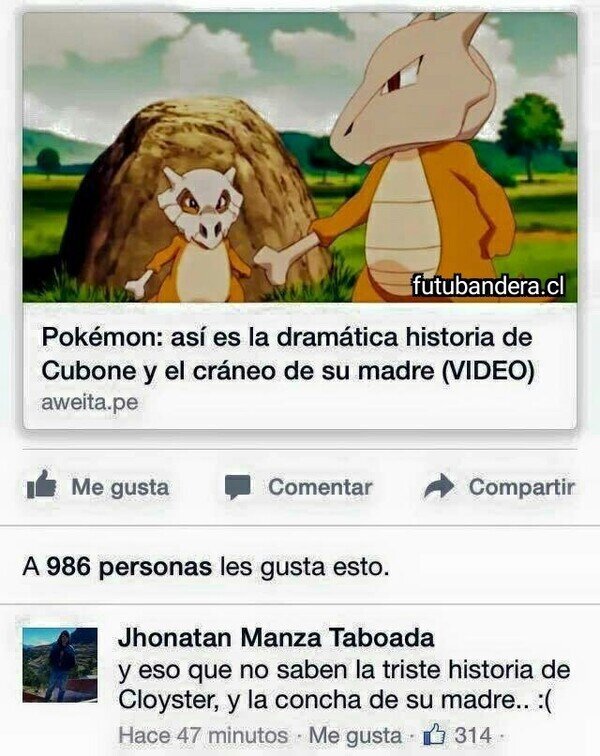
Task: View the 986 personas likes list
Action: (129, 567)
